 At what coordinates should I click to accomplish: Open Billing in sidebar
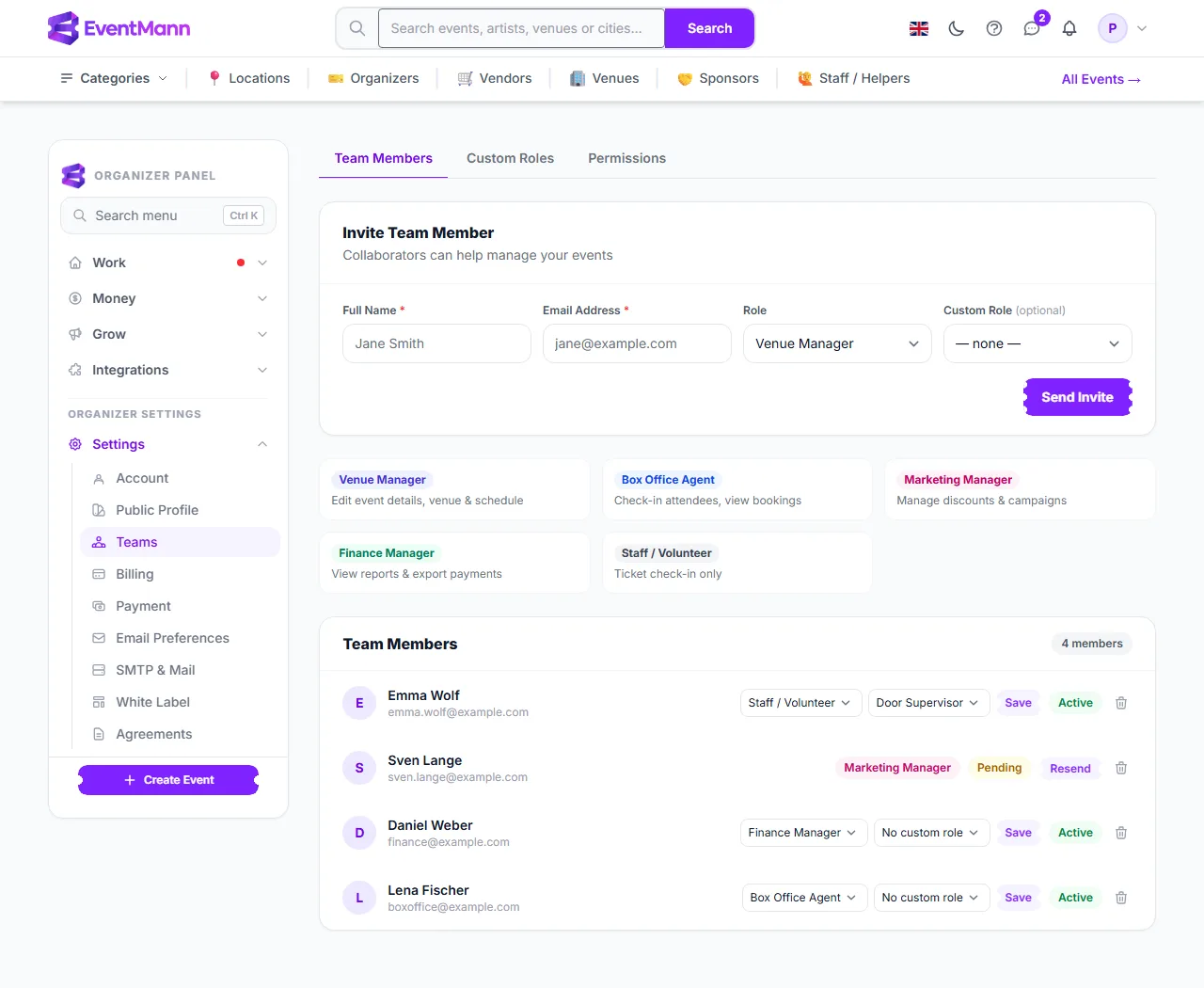click(181, 574)
